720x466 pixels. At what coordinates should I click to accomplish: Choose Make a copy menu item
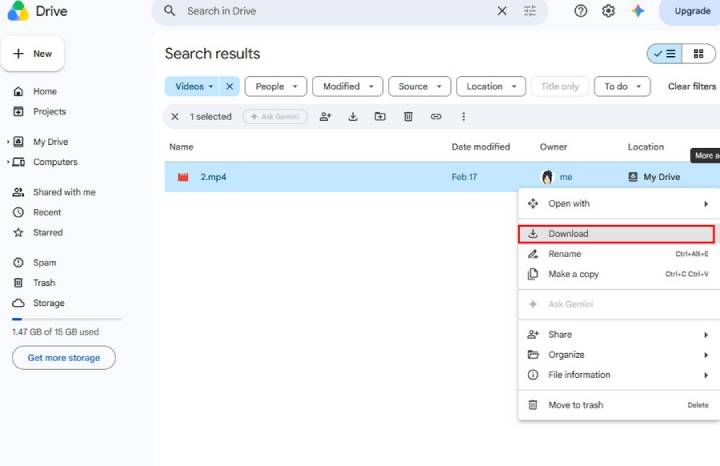click(x=619, y=274)
